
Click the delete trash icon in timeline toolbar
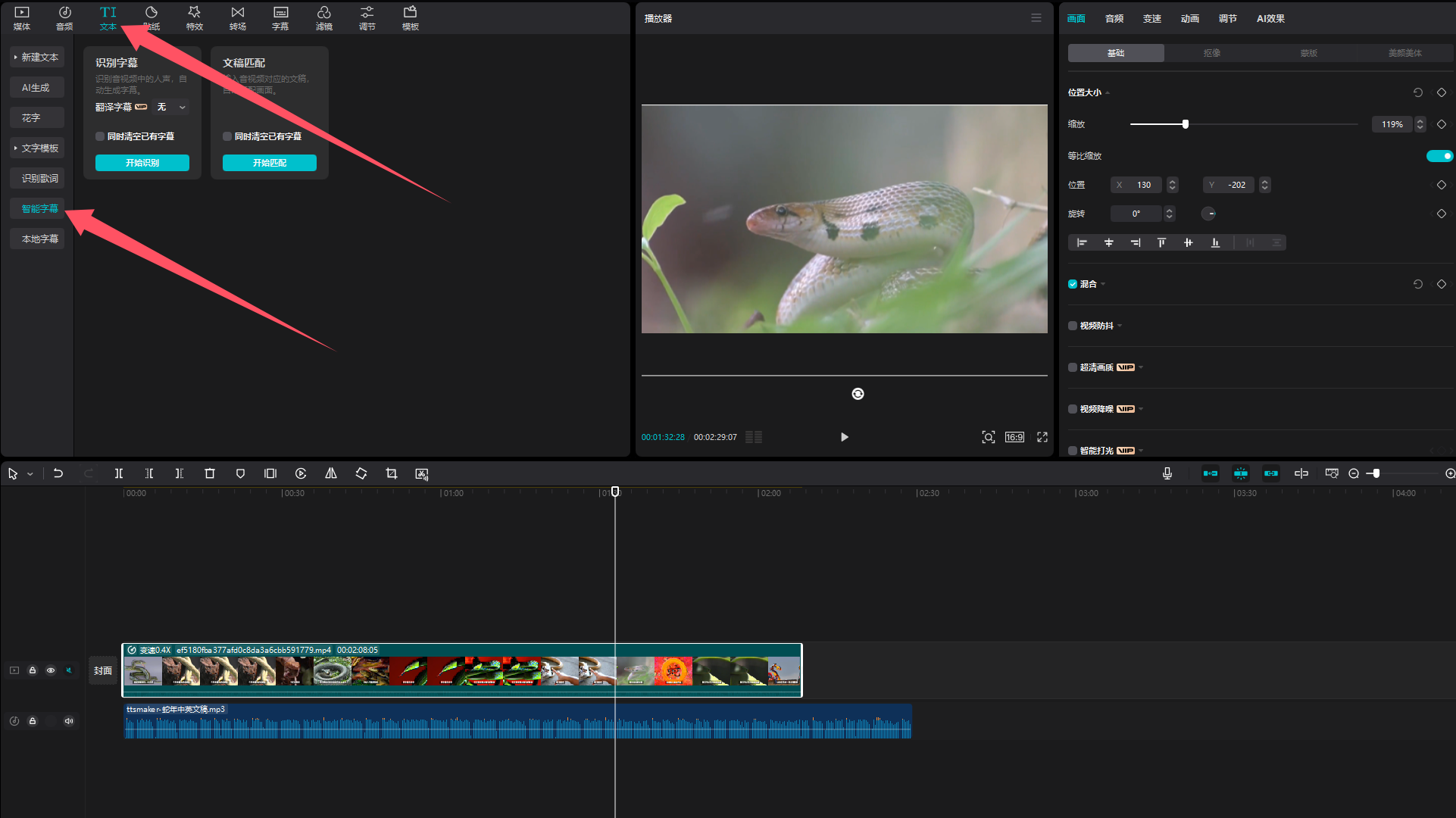[x=210, y=473]
